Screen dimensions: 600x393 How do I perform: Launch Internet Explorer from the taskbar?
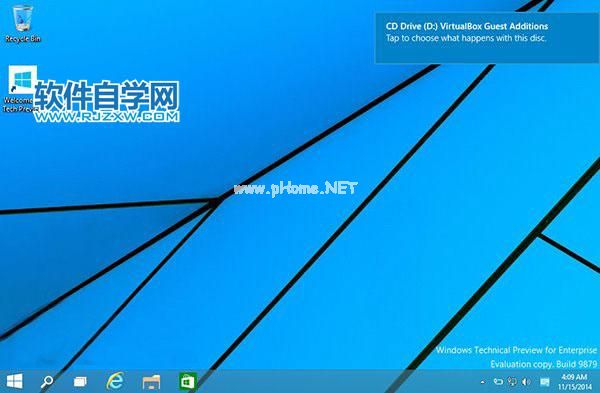coord(115,381)
